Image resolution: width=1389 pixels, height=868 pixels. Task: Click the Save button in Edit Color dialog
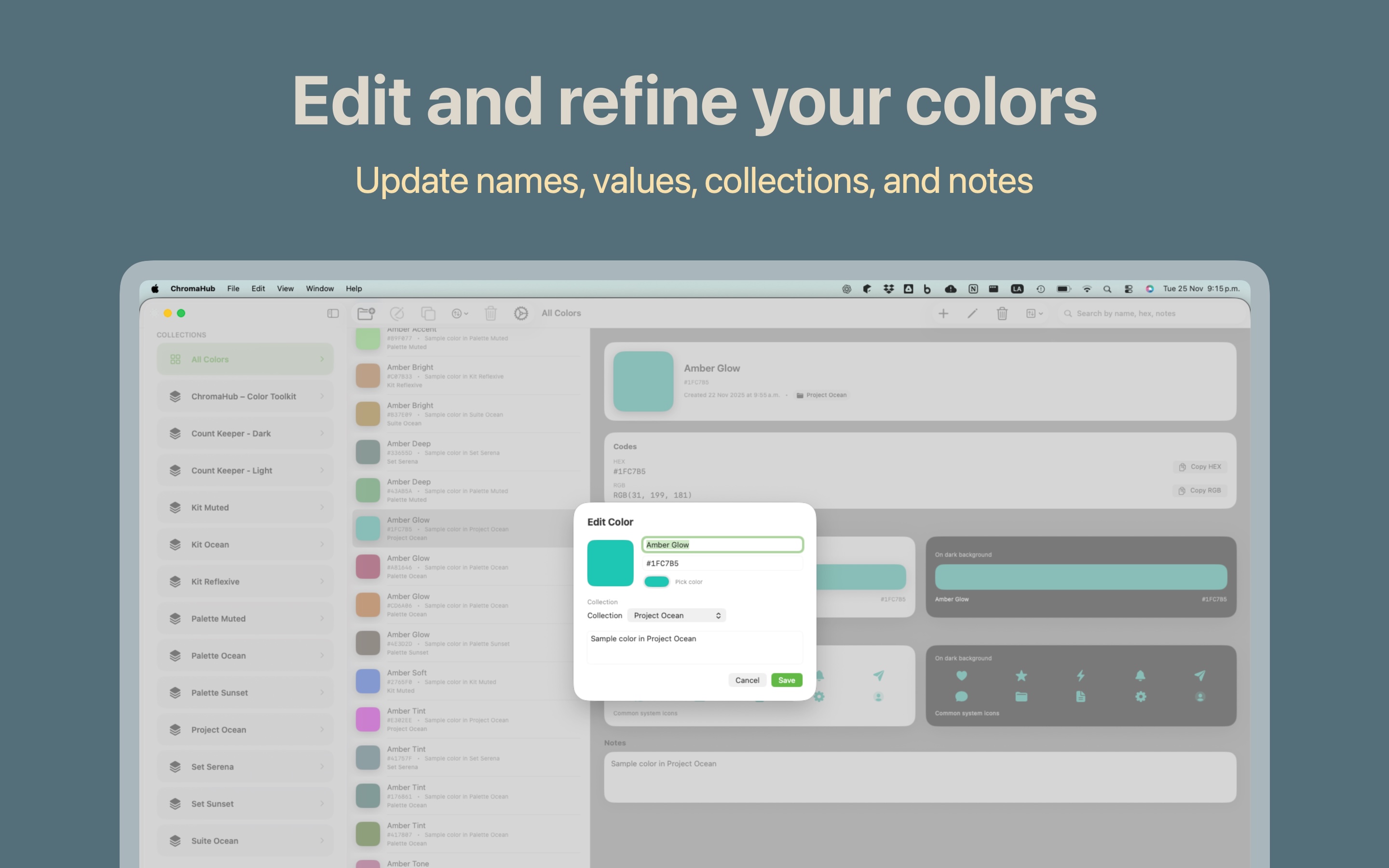(786, 680)
